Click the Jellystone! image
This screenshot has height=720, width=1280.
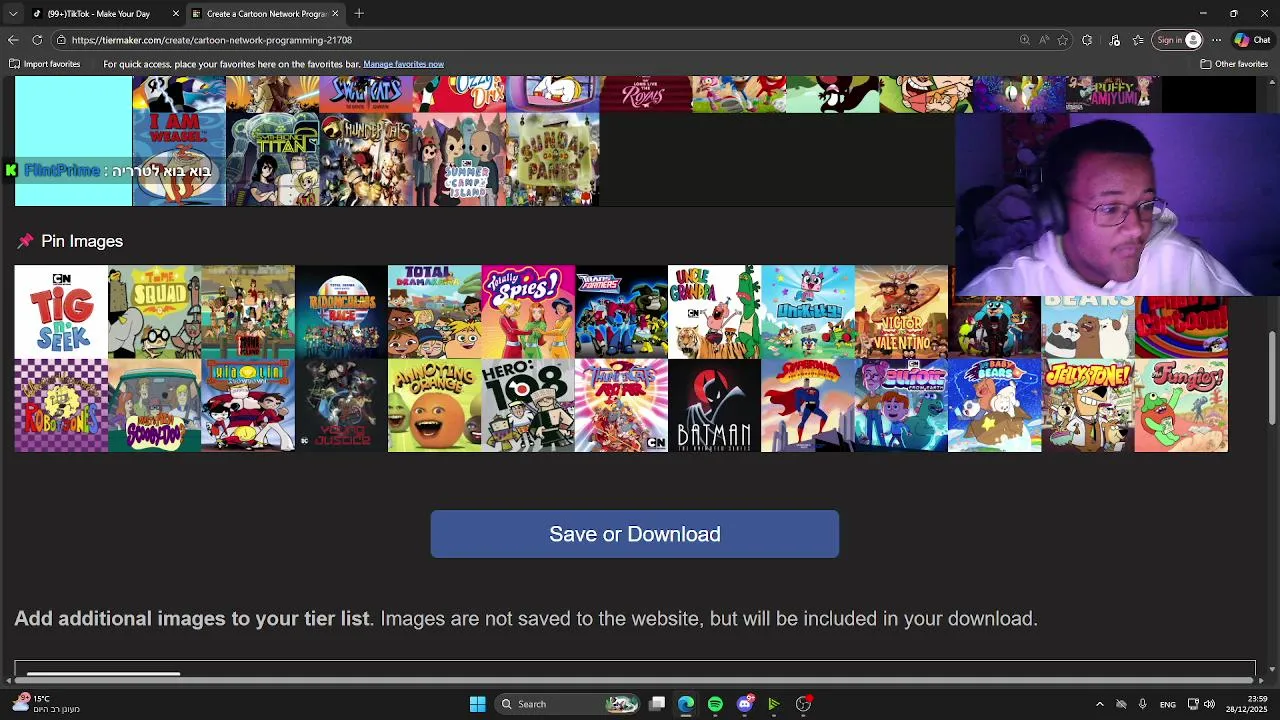point(1088,405)
